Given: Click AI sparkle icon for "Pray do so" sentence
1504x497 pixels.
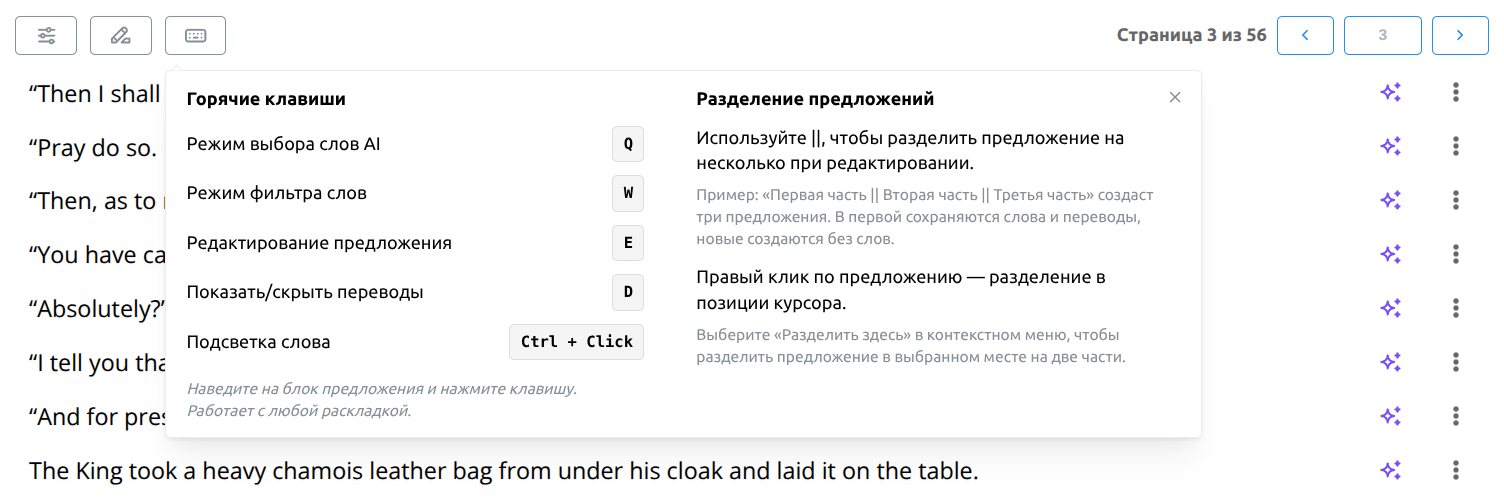Looking at the screenshot, I should [1390, 147].
